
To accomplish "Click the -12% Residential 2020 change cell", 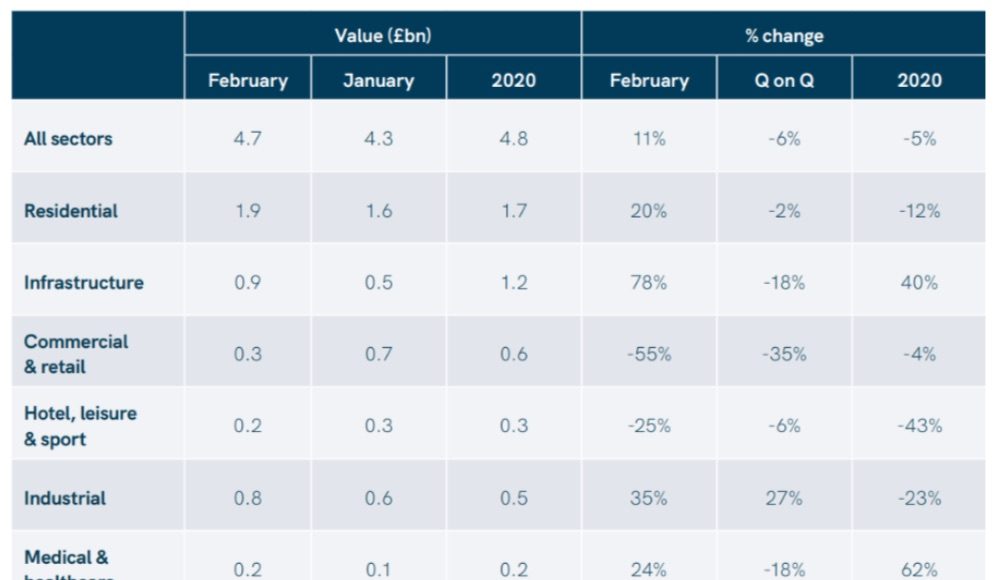I will (x=918, y=211).
